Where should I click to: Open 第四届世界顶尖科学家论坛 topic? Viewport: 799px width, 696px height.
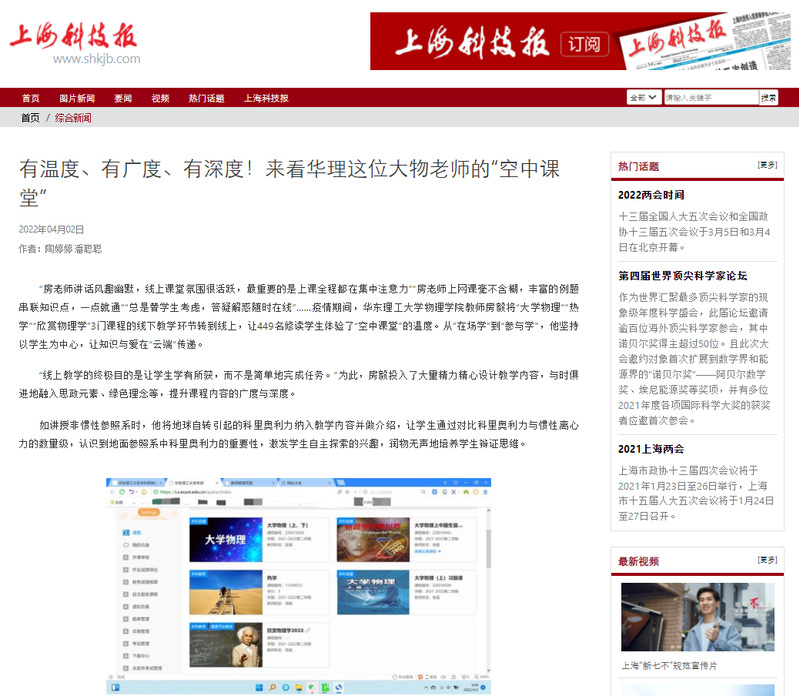coord(683,275)
